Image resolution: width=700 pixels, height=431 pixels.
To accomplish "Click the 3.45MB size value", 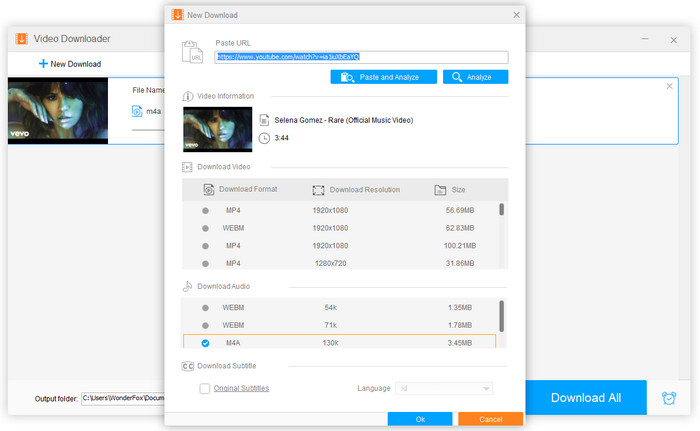I will pyautogui.click(x=460, y=343).
